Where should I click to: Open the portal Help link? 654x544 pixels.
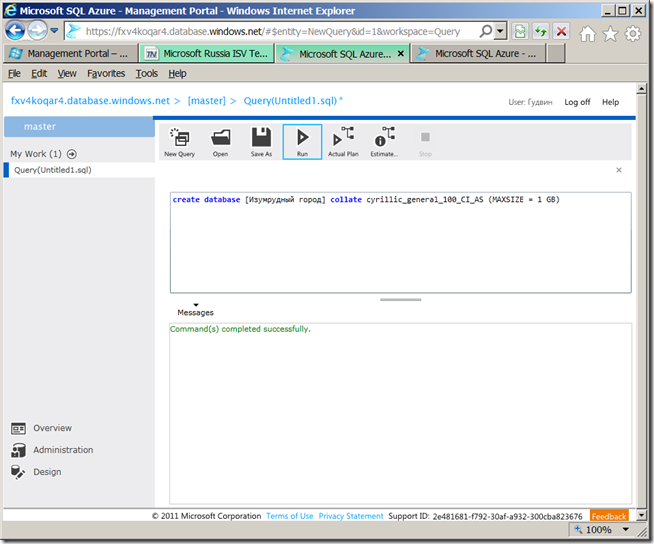click(610, 102)
